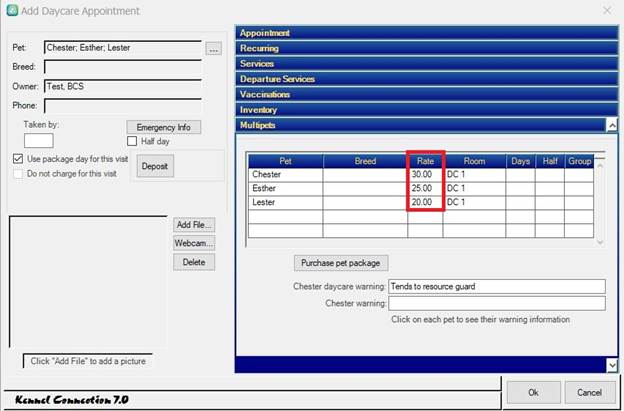Click Webcam button to capture picture
This screenshot has height=411, width=624.
194,243
